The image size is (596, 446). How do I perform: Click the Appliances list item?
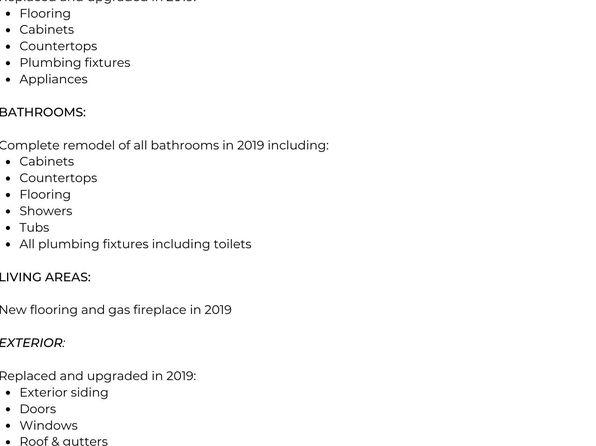point(54,79)
